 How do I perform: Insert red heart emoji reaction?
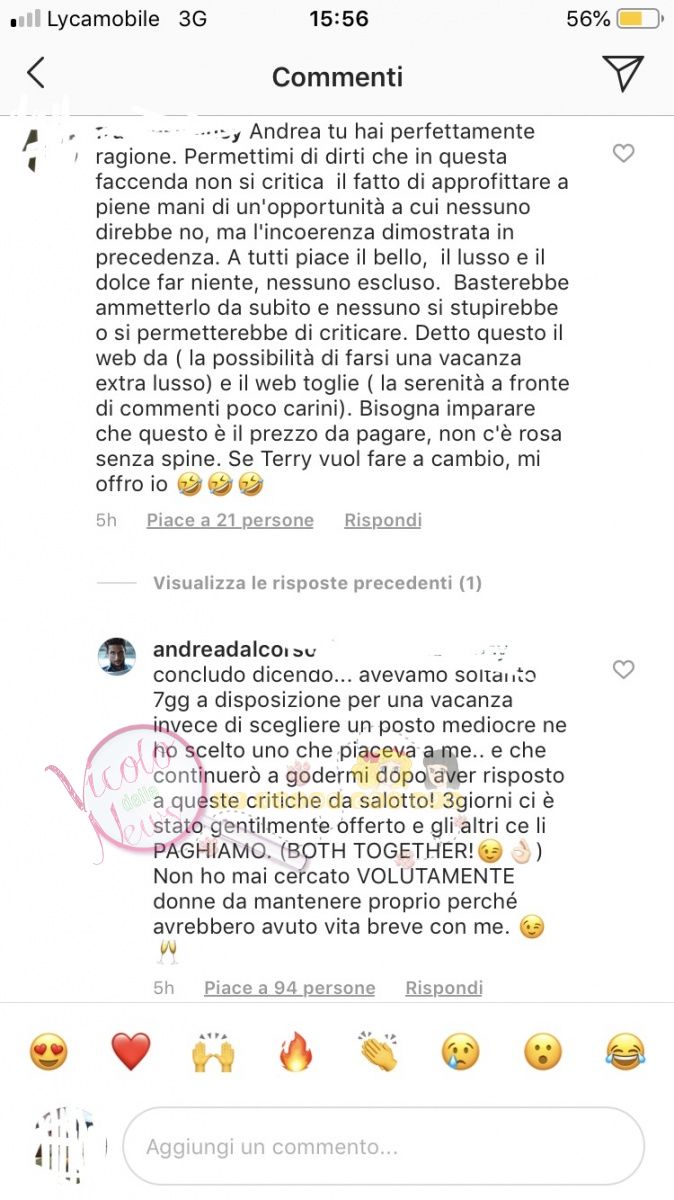(131, 1052)
